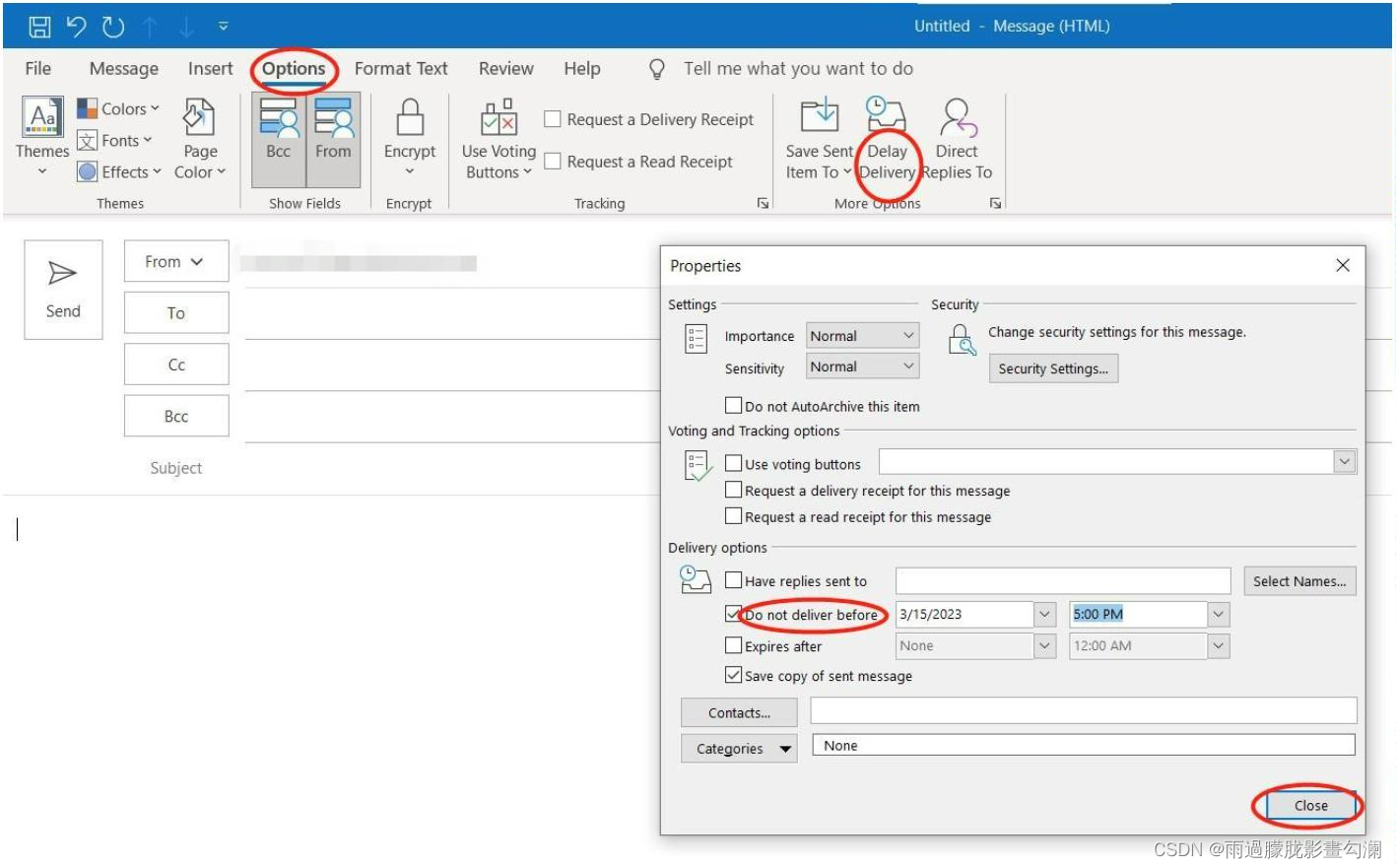Switch to the Format Text tab
Screen dimensions: 1396x868
(x=401, y=68)
